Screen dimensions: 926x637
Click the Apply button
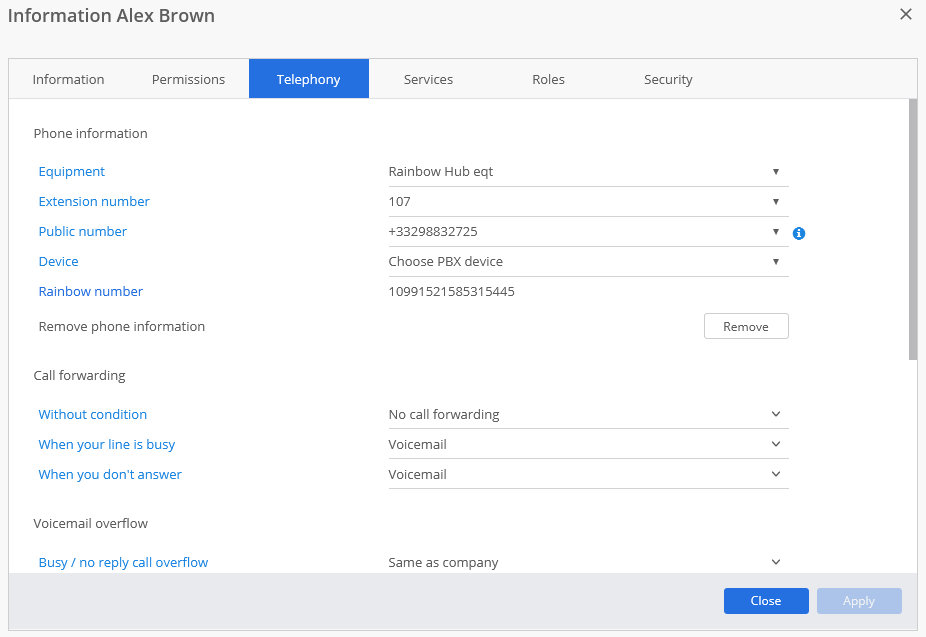859,601
